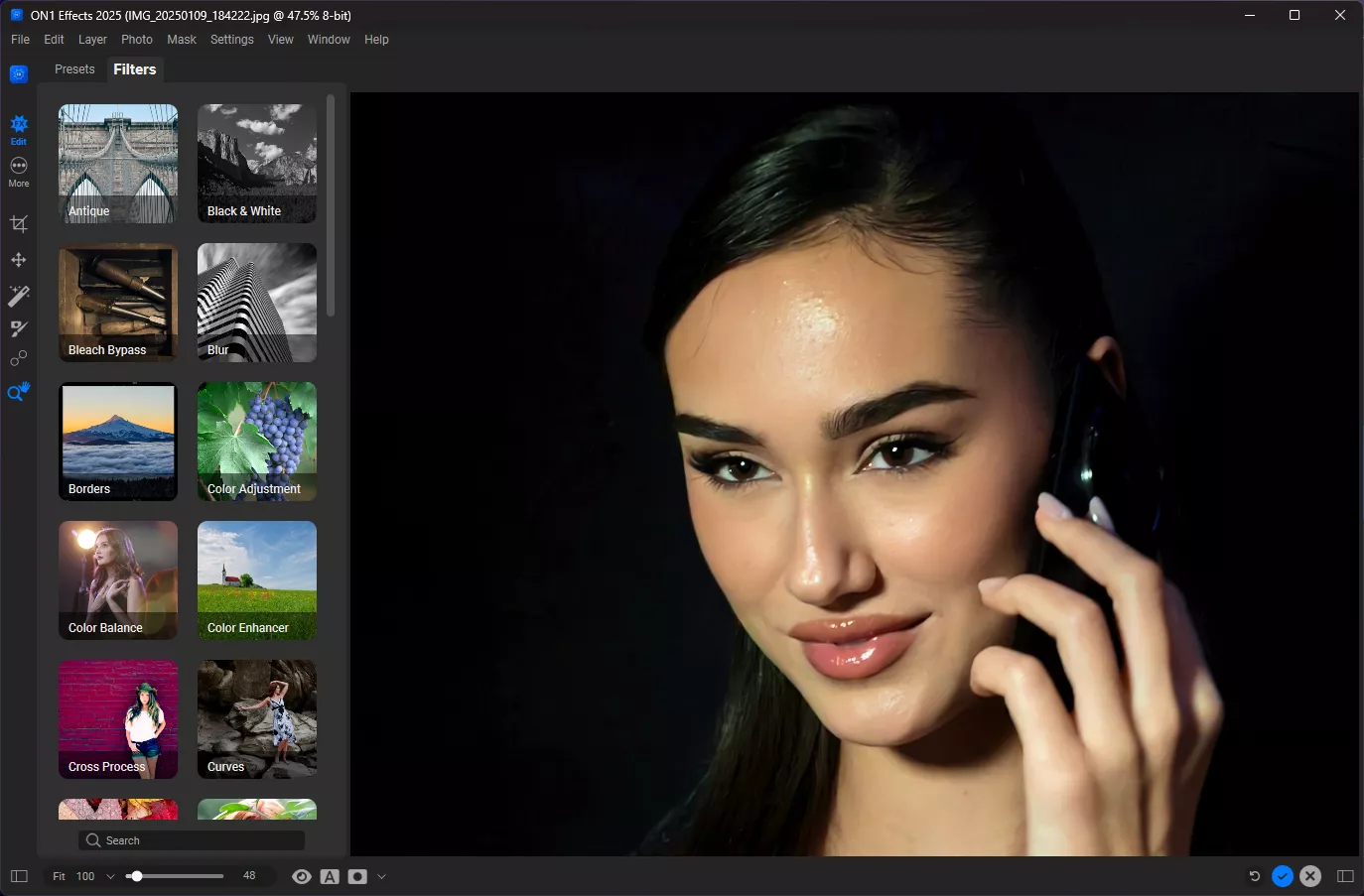This screenshot has width=1364, height=896.
Task: Click the reset all undo arrow icon
Action: tap(1254, 876)
